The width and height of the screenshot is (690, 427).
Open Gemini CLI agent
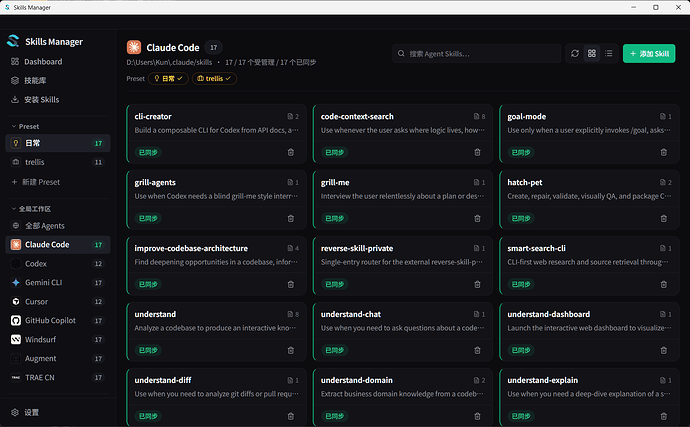[x=58, y=283]
